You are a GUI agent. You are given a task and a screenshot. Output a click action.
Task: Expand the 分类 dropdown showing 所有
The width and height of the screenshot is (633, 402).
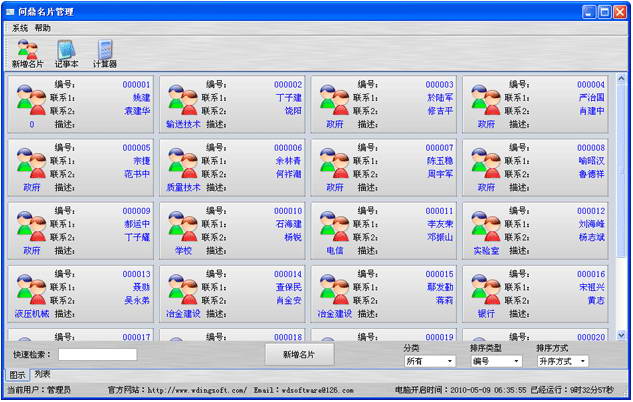[x=430, y=361]
